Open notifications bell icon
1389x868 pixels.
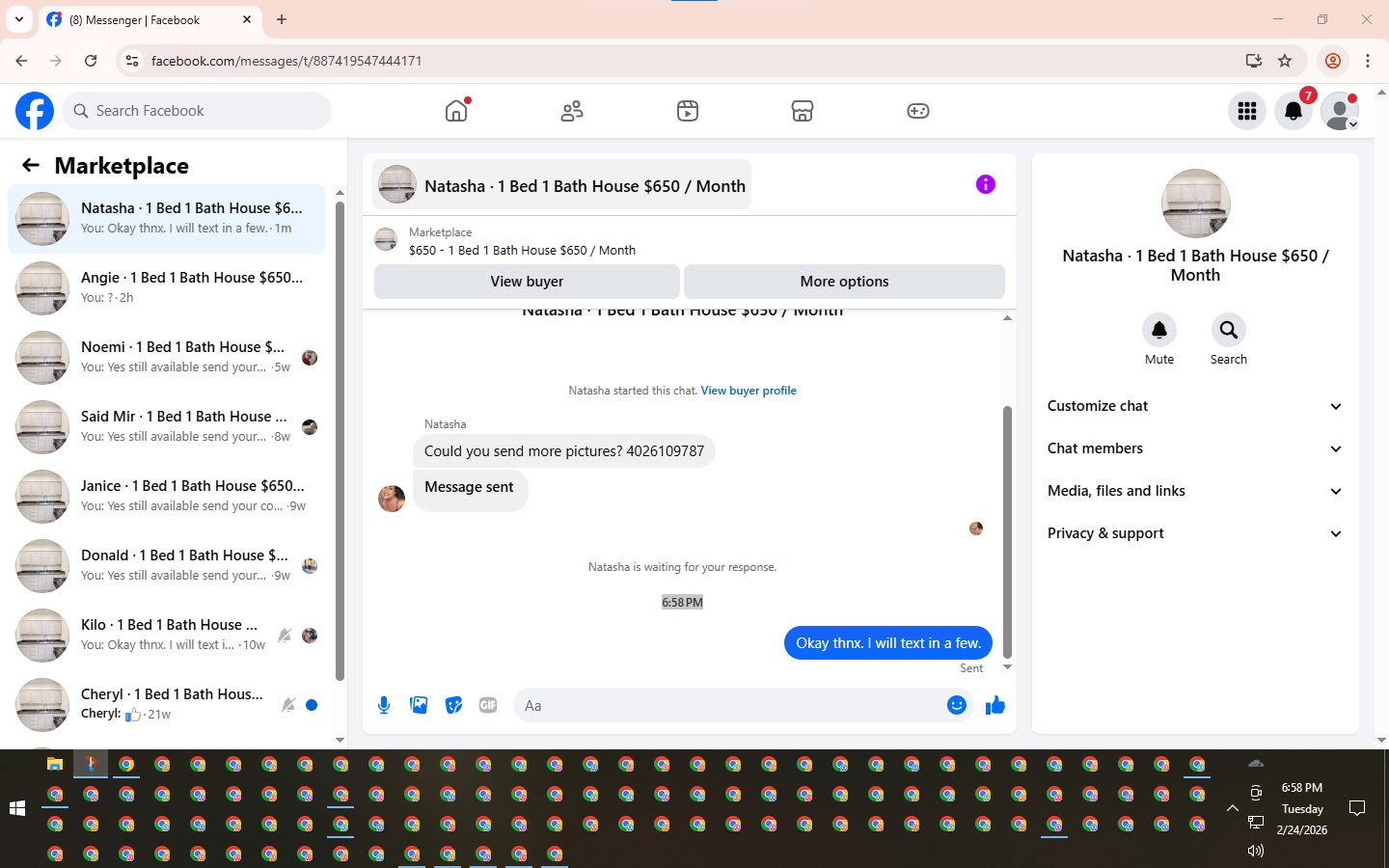[1294, 111]
